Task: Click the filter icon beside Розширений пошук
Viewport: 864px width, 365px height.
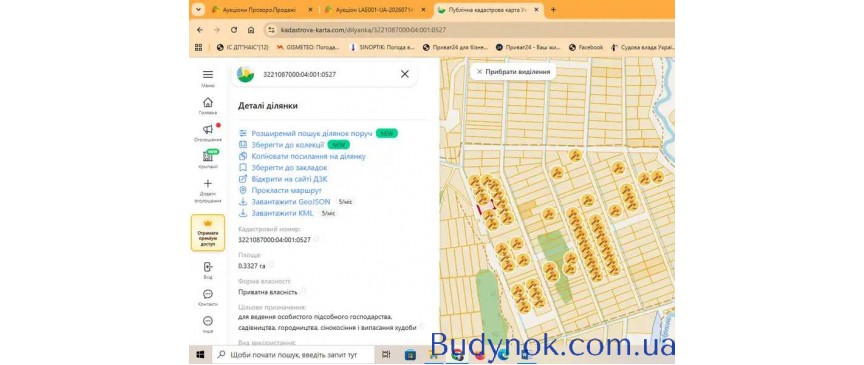Action: tap(243, 133)
